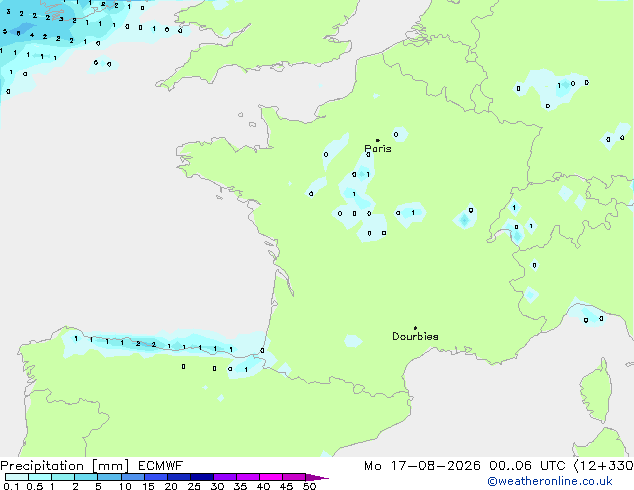
Task: Select the 25–30 mm navy legend swatch
Action: [202, 477]
